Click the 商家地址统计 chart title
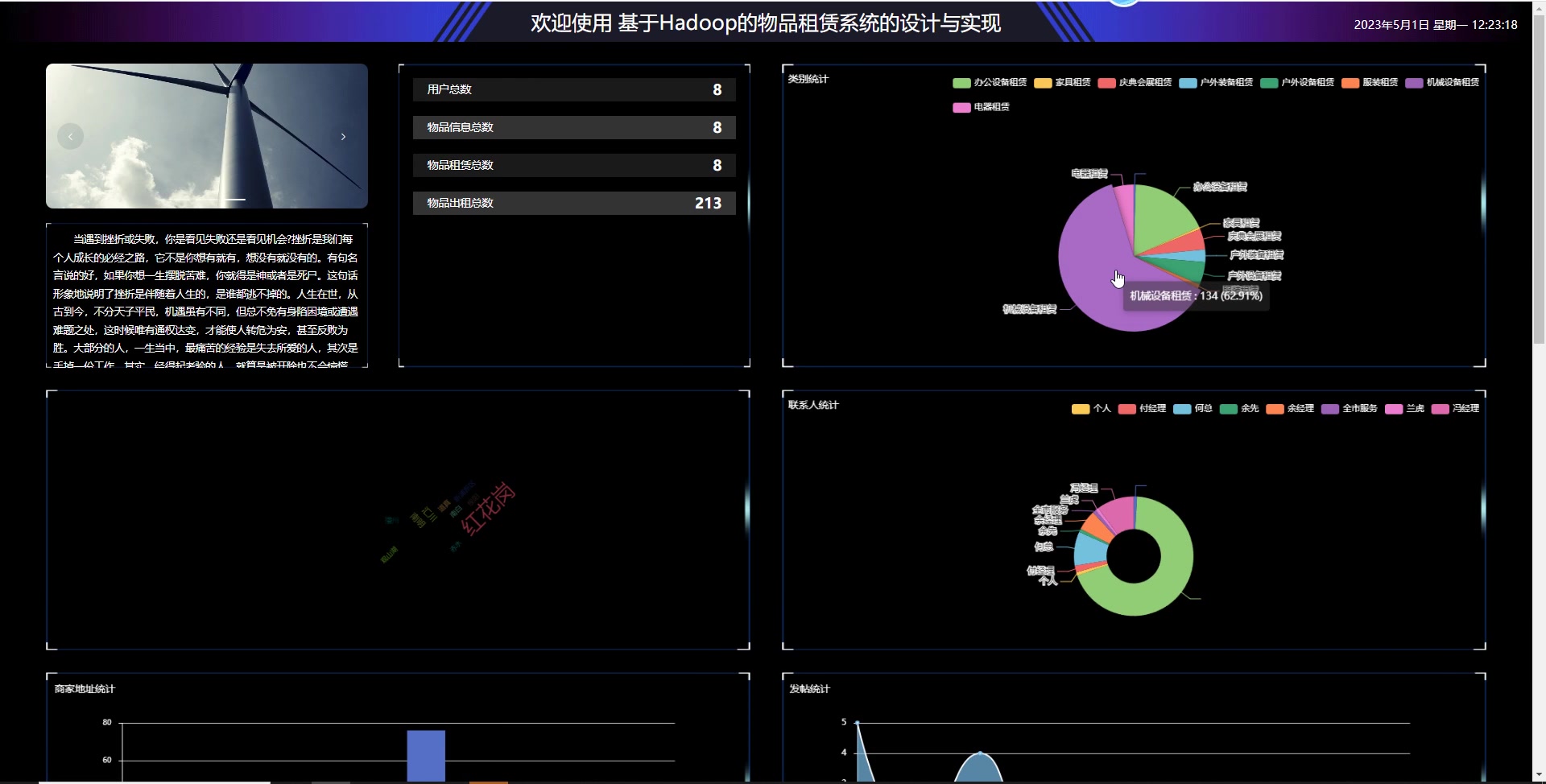 [x=85, y=689]
